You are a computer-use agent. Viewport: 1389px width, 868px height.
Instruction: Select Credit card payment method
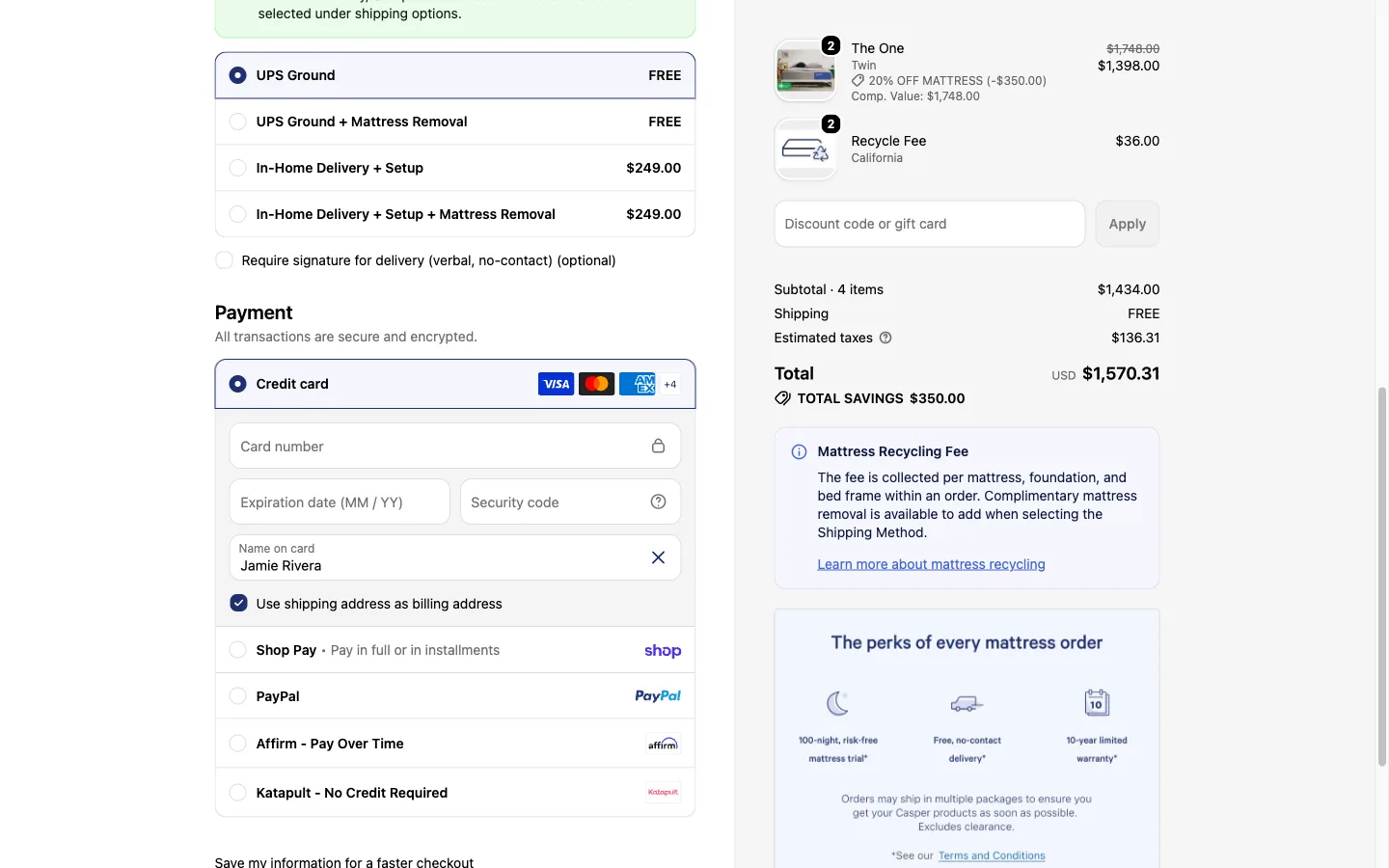[455, 384]
